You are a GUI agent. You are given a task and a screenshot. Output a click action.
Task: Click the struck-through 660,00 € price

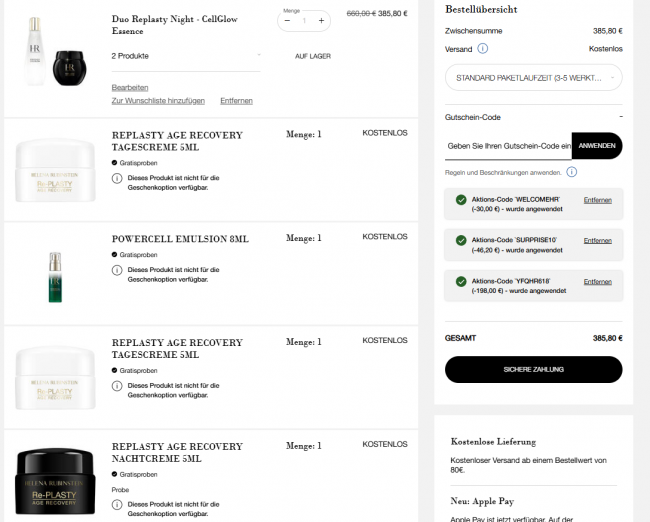point(361,14)
